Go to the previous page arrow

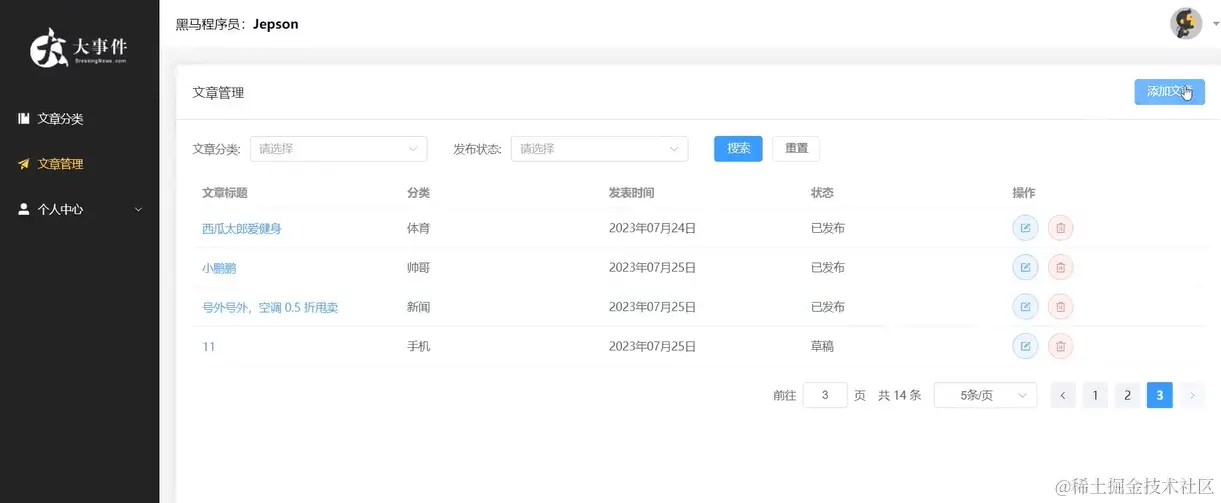pyautogui.click(x=1063, y=395)
